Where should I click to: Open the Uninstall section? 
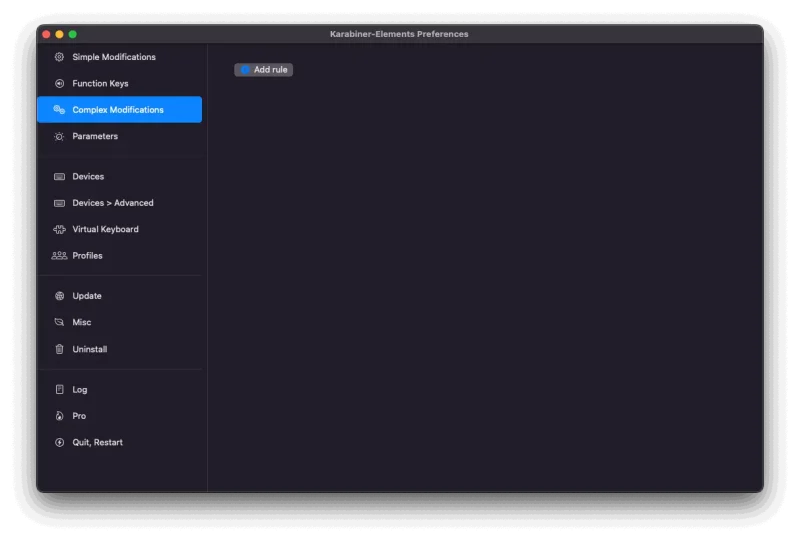click(119, 349)
